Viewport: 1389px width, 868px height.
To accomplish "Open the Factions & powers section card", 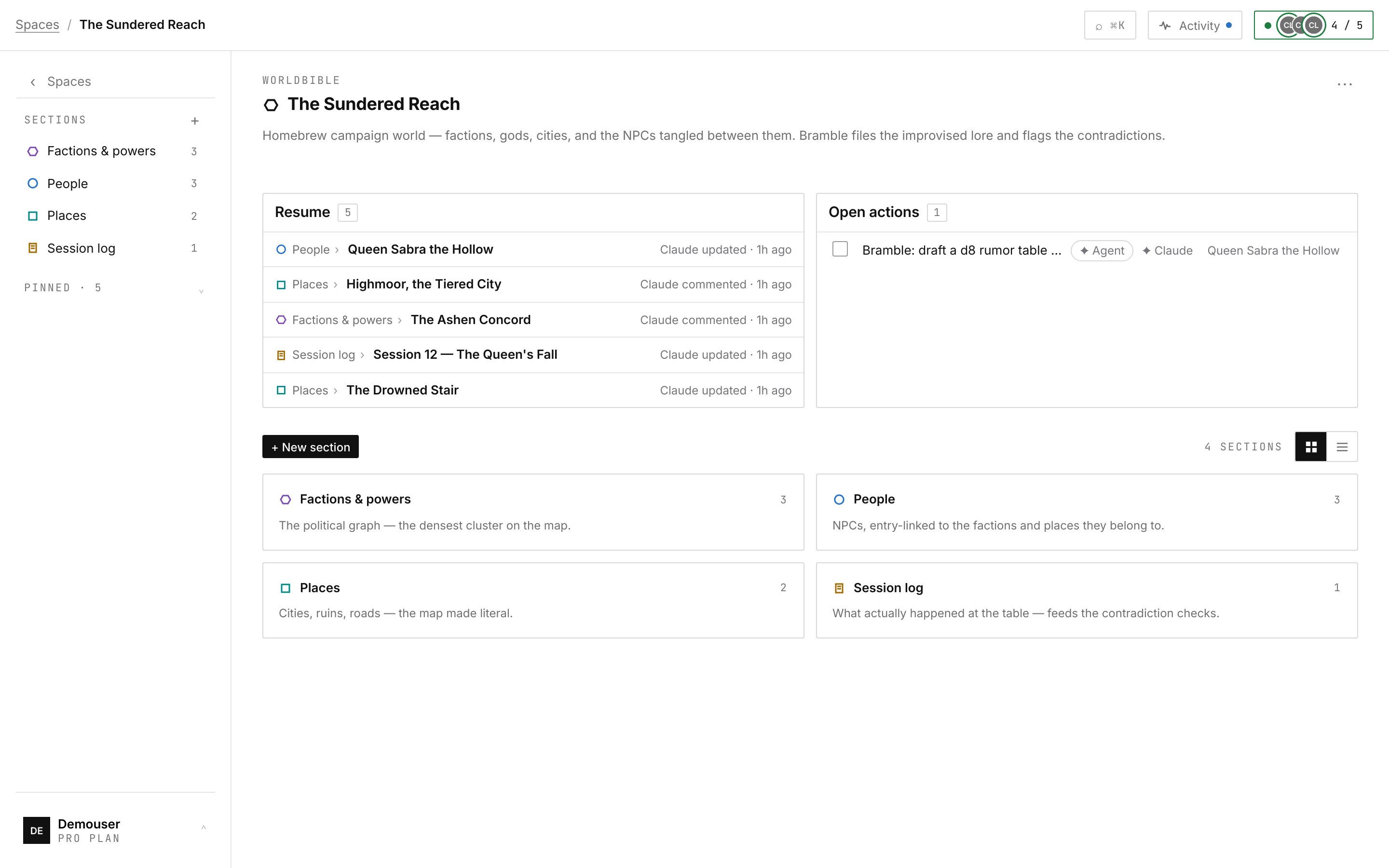I will (x=532, y=512).
